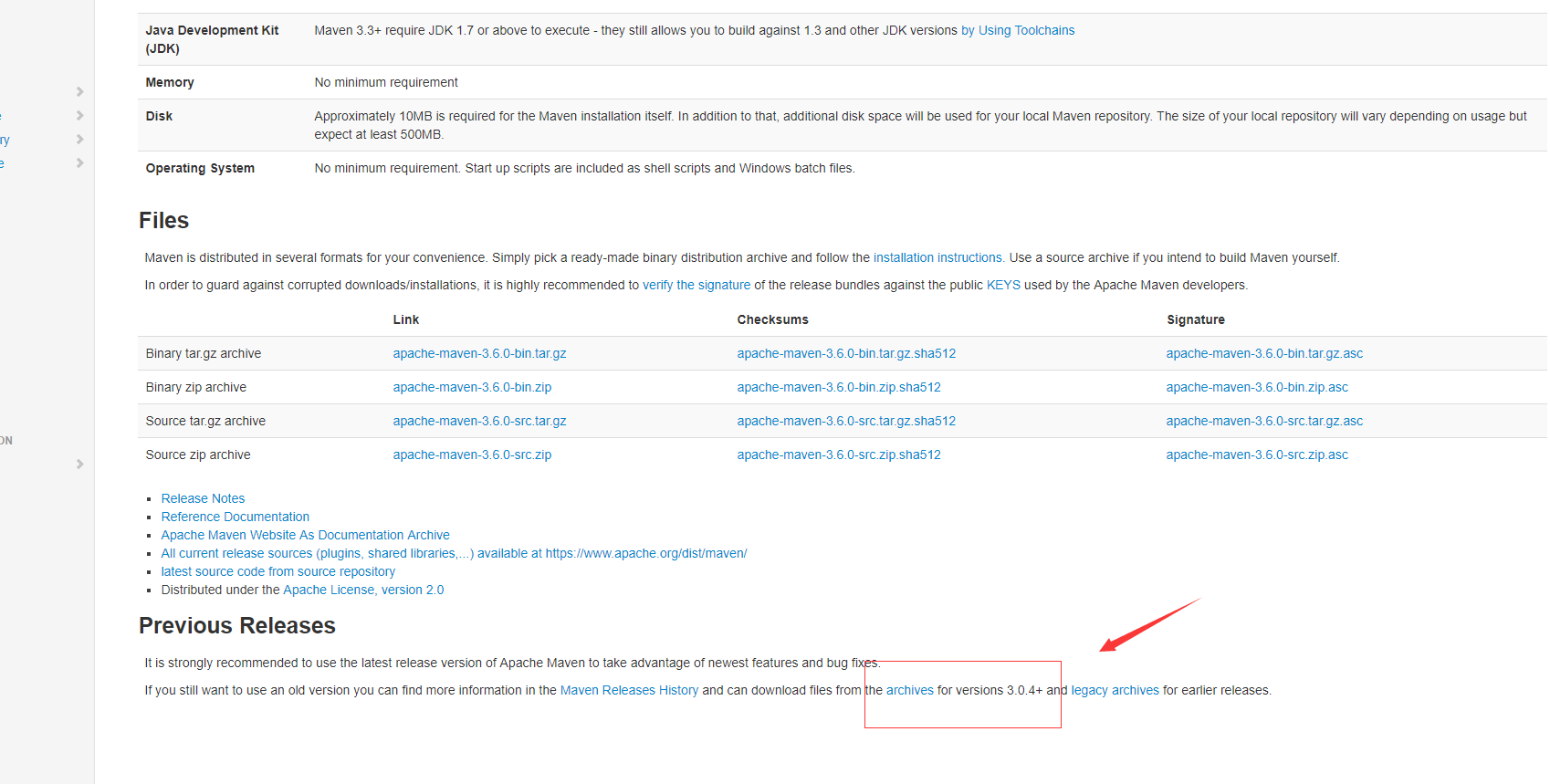Open the apache-maven-3.6.0-src.tar.gz.asc signature
The image size is (1550, 784).
pyautogui.click(x=1264, y=421)
